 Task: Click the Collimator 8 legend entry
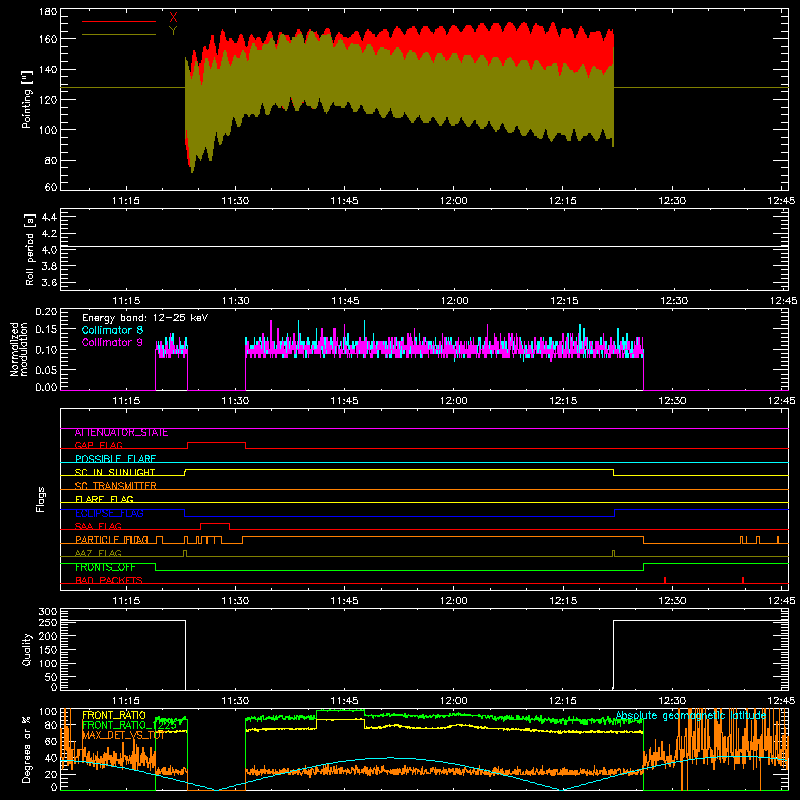pos(112,330)
